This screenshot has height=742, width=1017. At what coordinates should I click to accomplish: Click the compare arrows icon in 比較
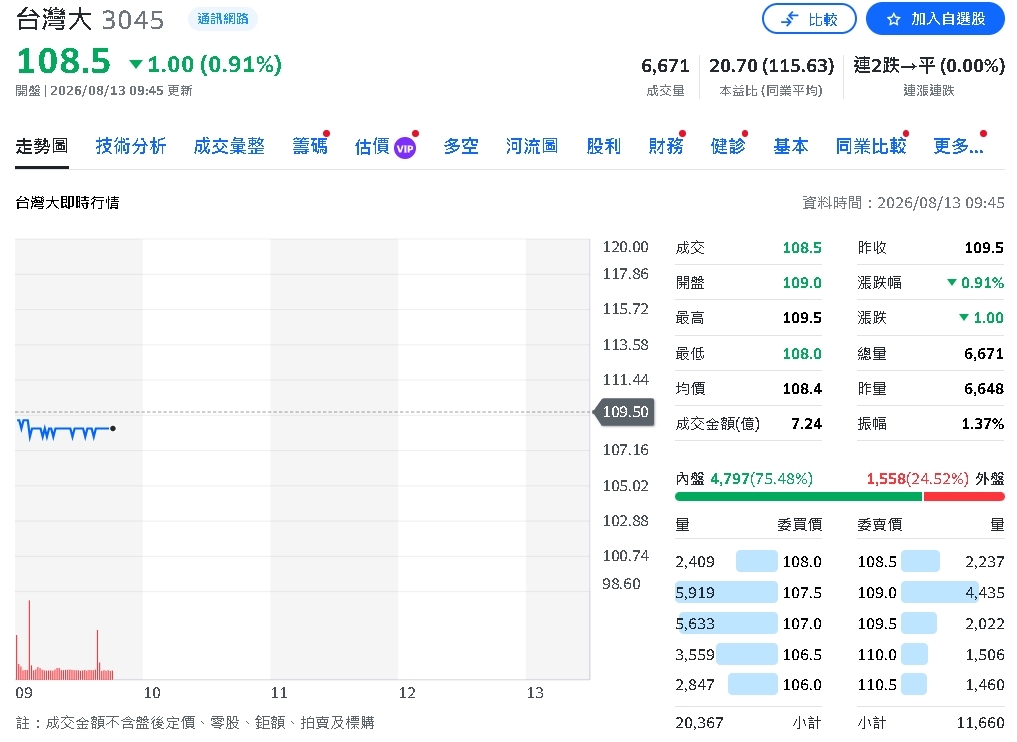click(x=789, y=19)
